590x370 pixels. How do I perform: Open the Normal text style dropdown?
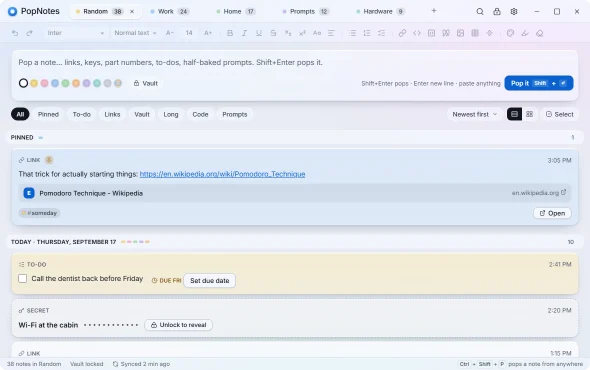(135, 33)
